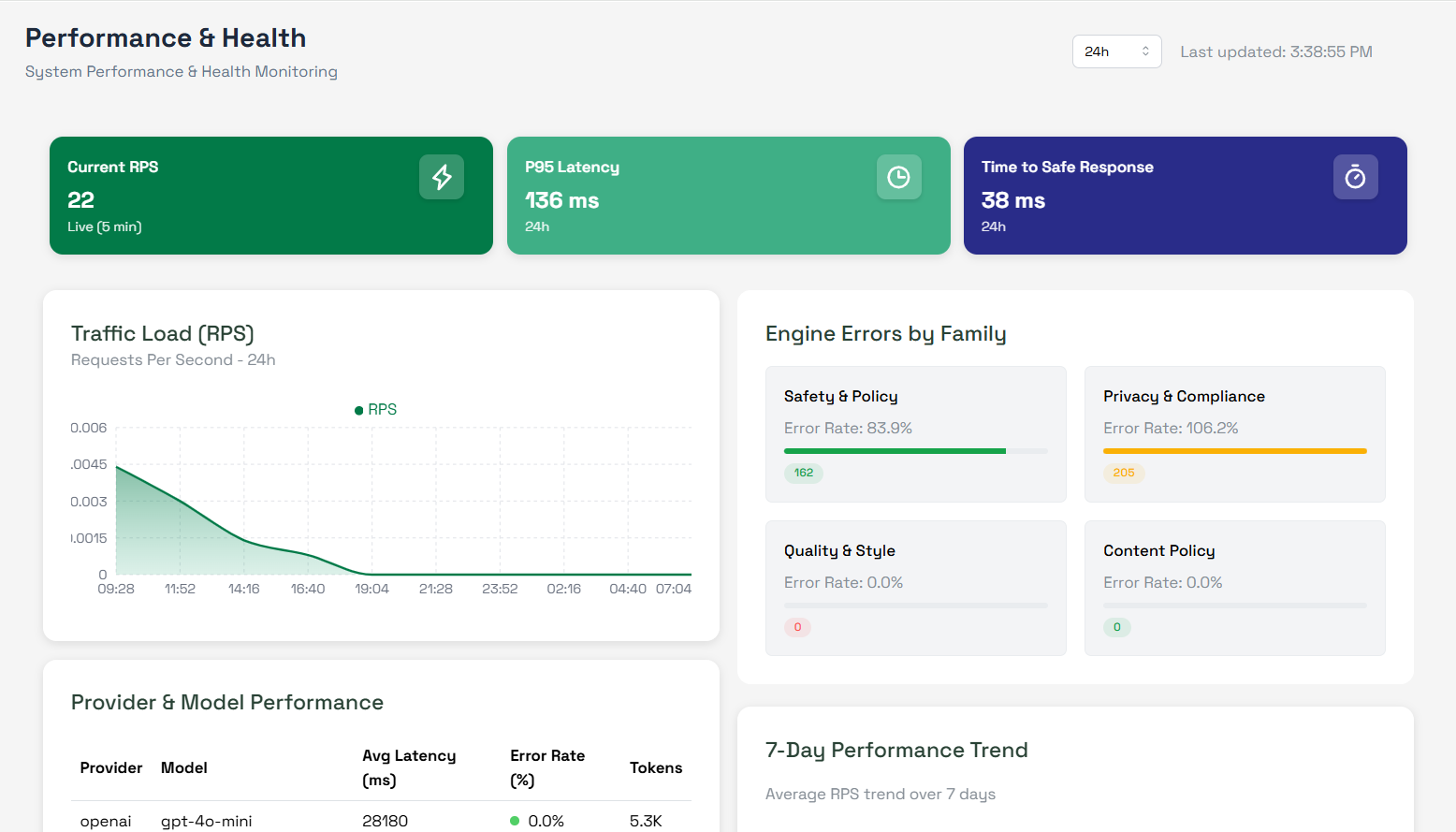Toggle the RPS legend item in chart
The image size is (1456, 832).
coord(376,410)
